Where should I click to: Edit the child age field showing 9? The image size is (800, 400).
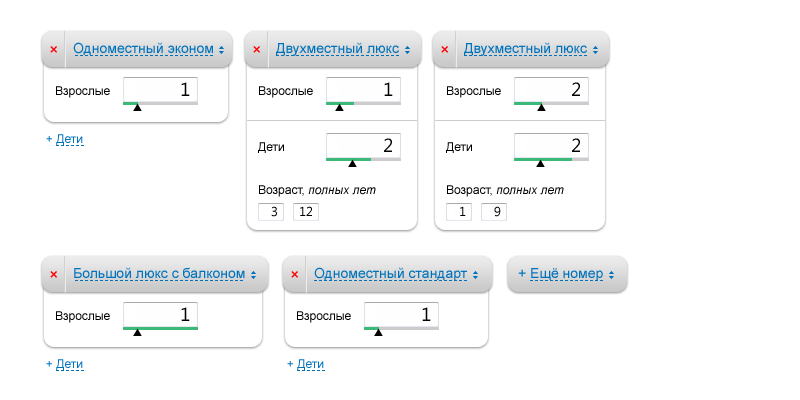493,212
